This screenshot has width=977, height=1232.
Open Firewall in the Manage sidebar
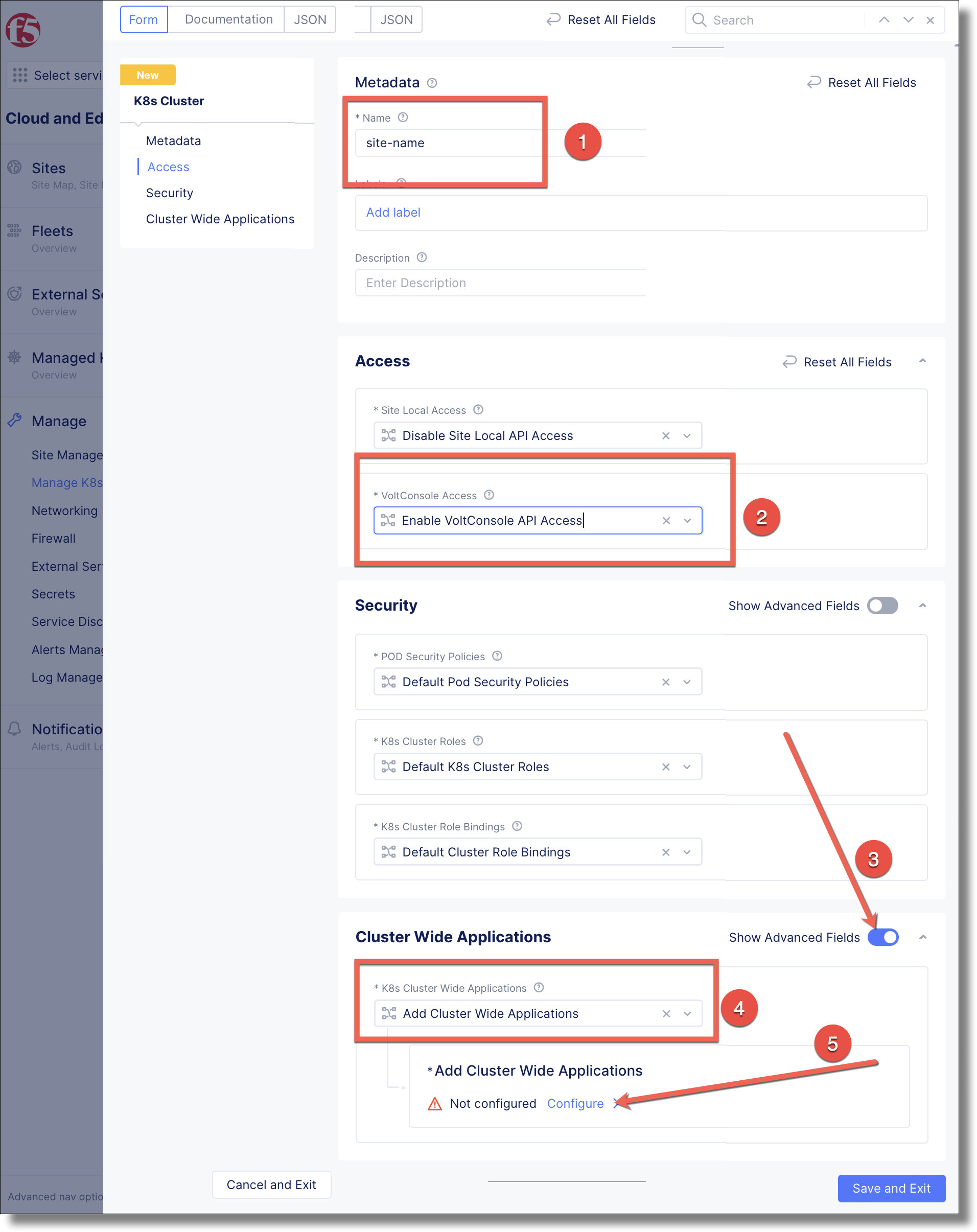[53, 538]
